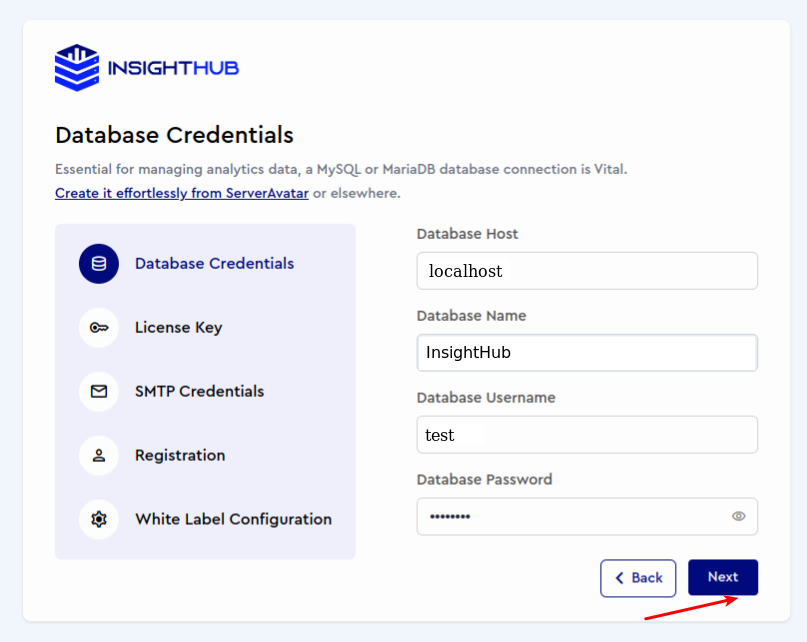Open the License Key step
This screenshot has height=642, width=807.
click(x=179, y=327)
